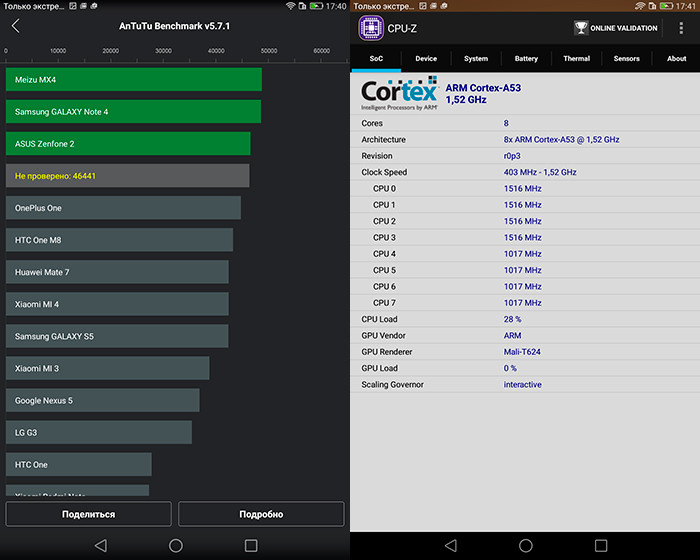Open the Battery tab

[x=526, y=59]
